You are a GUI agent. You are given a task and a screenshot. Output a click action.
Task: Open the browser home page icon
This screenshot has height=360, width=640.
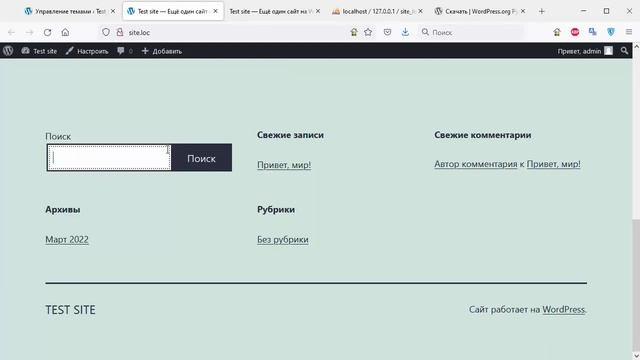(x=65, y=32)
